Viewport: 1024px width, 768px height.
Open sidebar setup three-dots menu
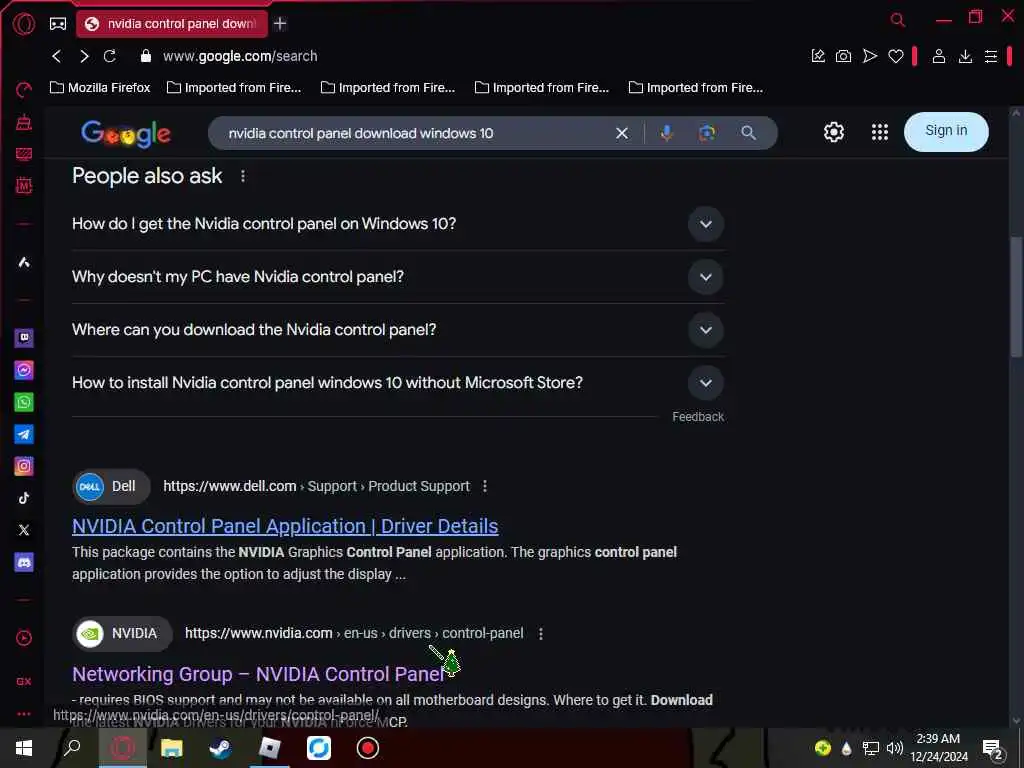[24, 714]
